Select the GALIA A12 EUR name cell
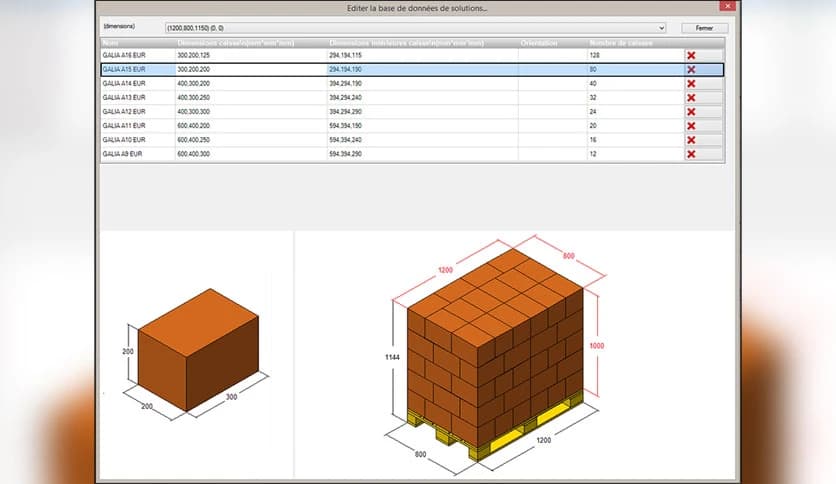This screenshot has height=484, width=836. pyautogui.click(x=138, y=112)
